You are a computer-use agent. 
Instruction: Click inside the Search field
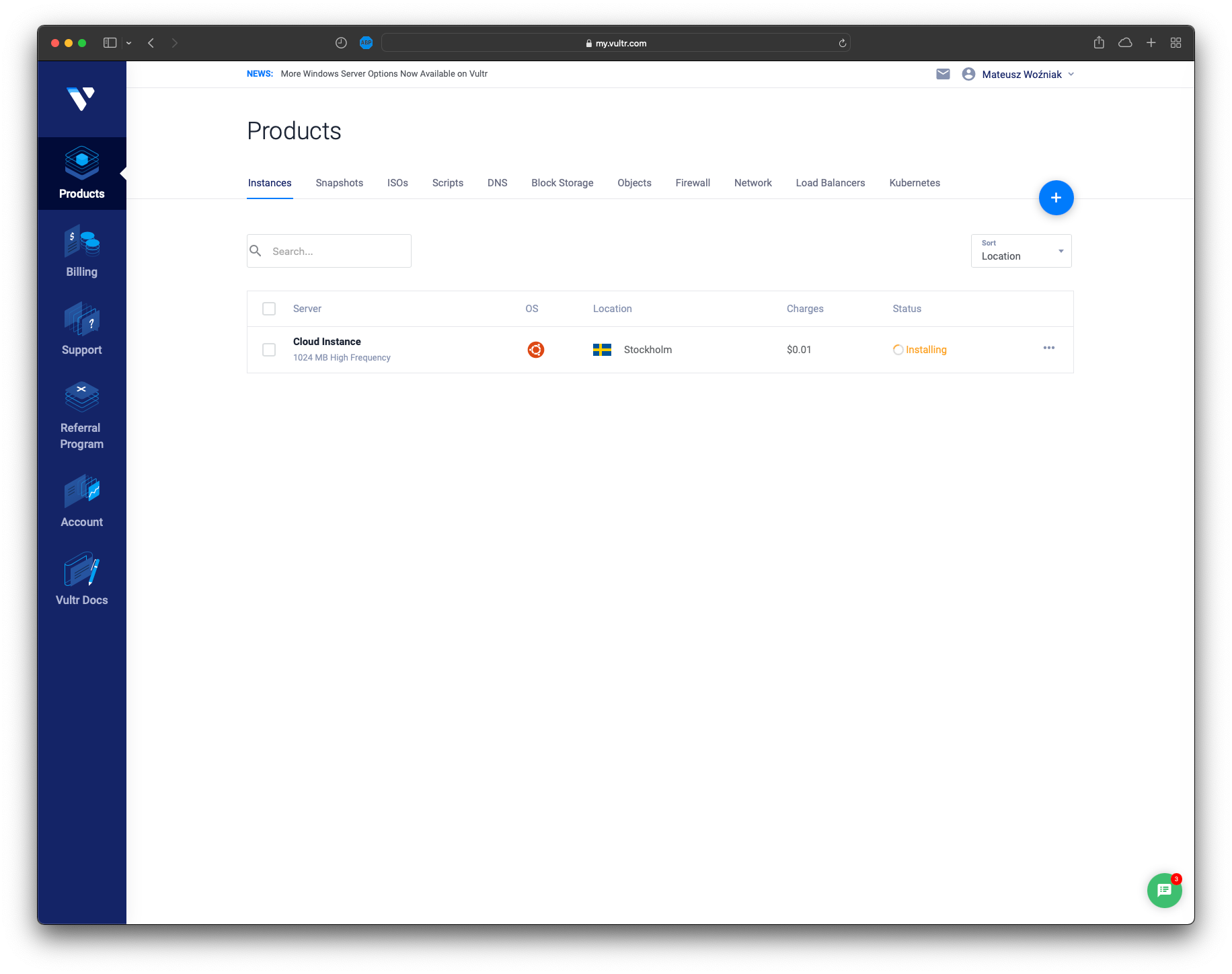pyautogui.click(x=329, y=251)
